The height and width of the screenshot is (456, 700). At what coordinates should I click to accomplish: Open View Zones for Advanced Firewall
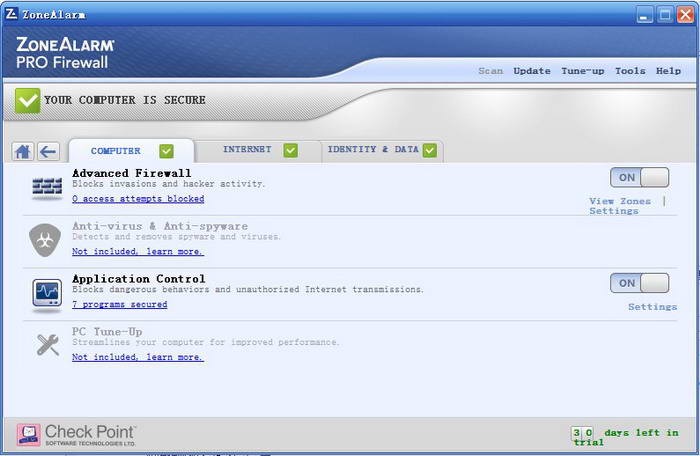point(620,201)
